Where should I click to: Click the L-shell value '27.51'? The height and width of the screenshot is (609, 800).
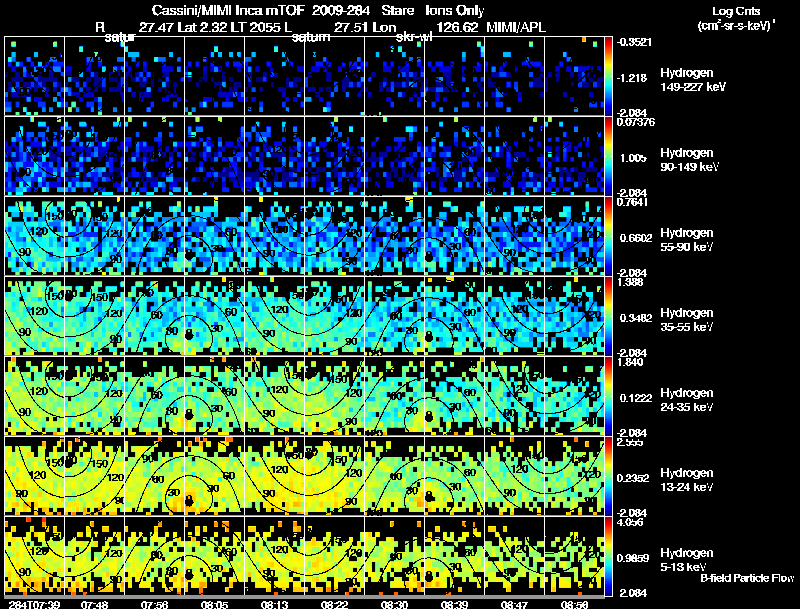click(352, 27)
